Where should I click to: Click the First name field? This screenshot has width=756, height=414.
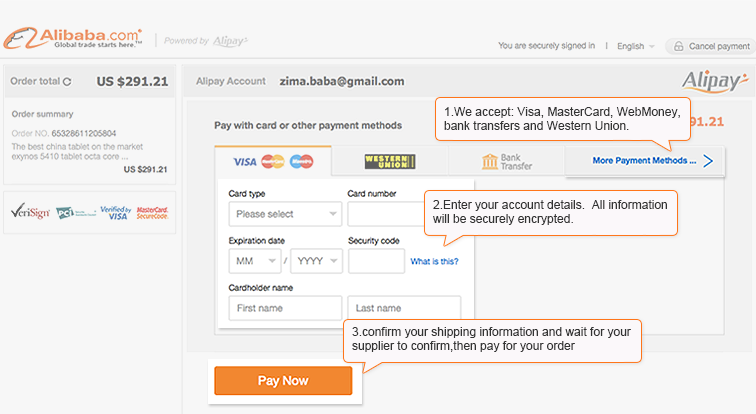coord(285,308)
